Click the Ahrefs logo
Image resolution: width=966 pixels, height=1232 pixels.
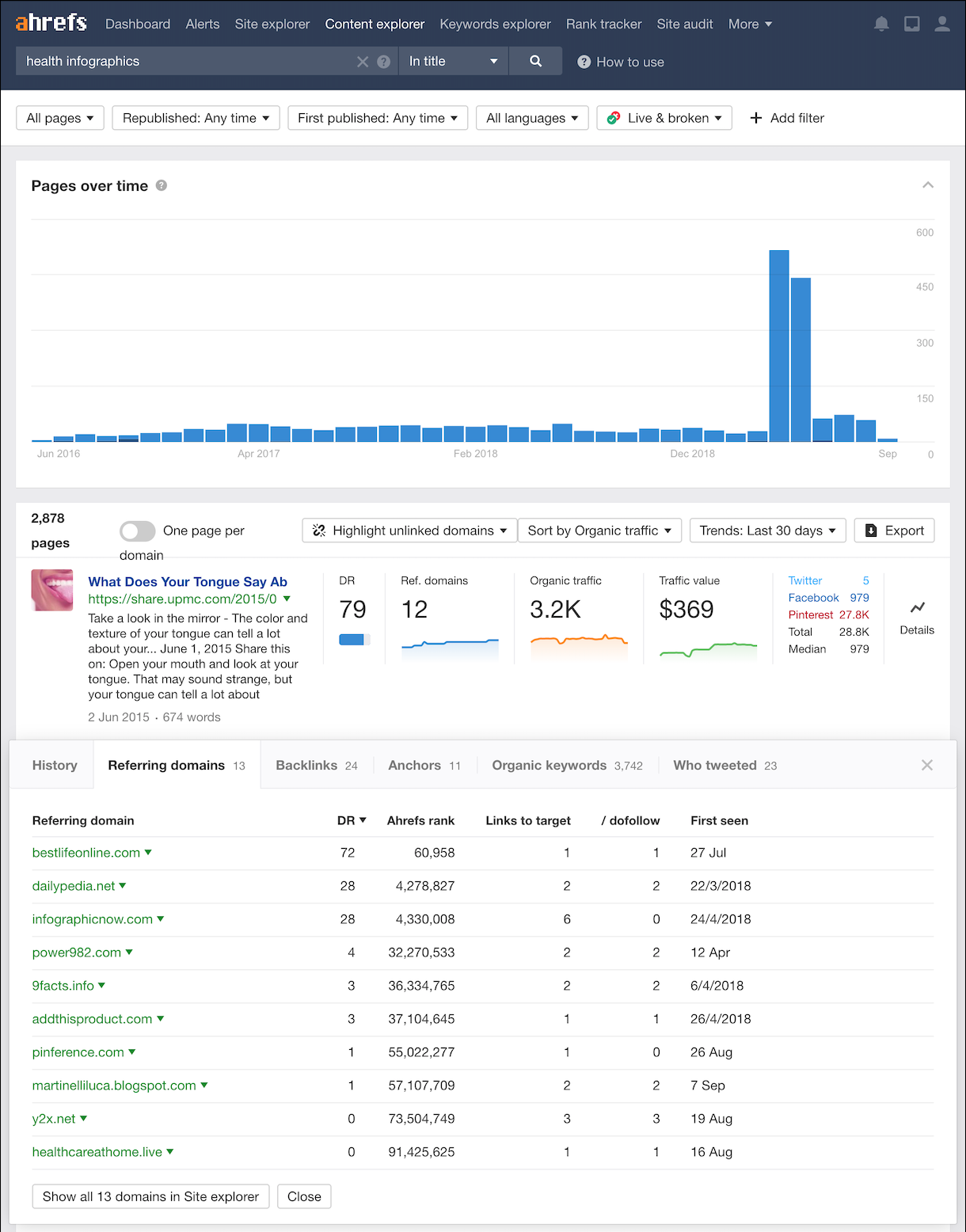[x=51, y=23]
